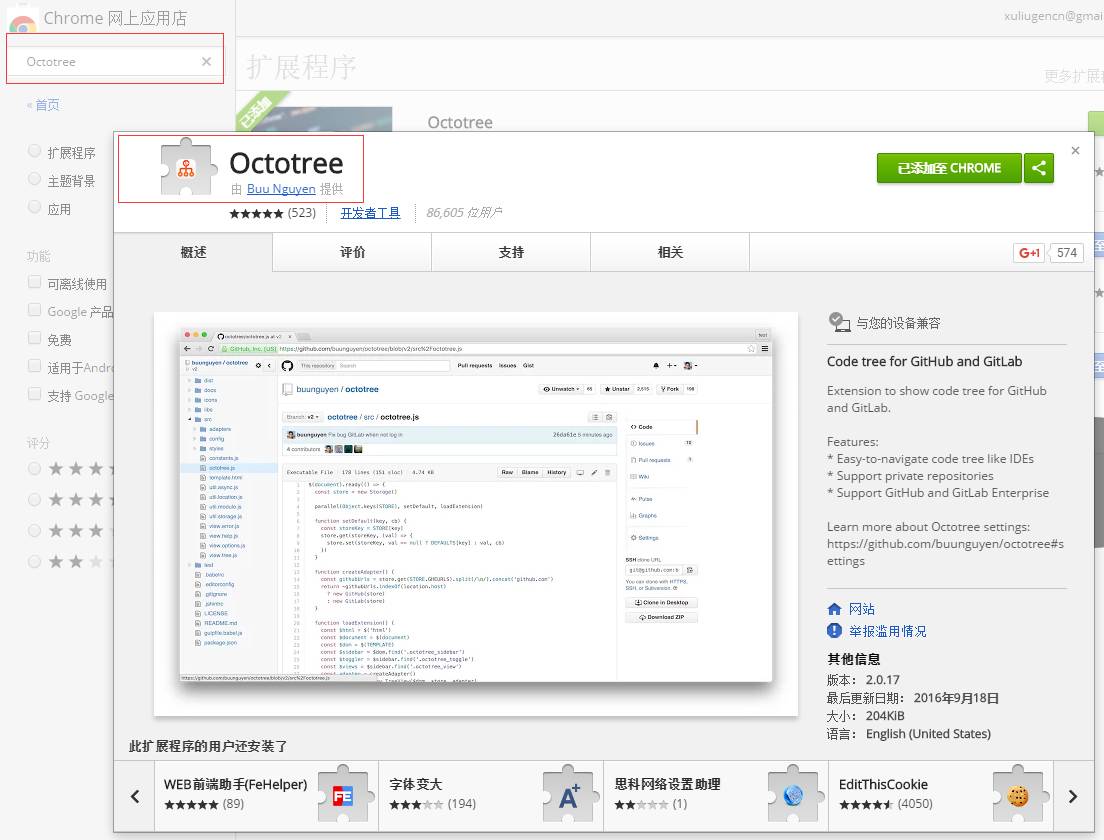Select the 扩展程序 radio button
Viewport: 1104px width, 840px height.
point(34,151)
